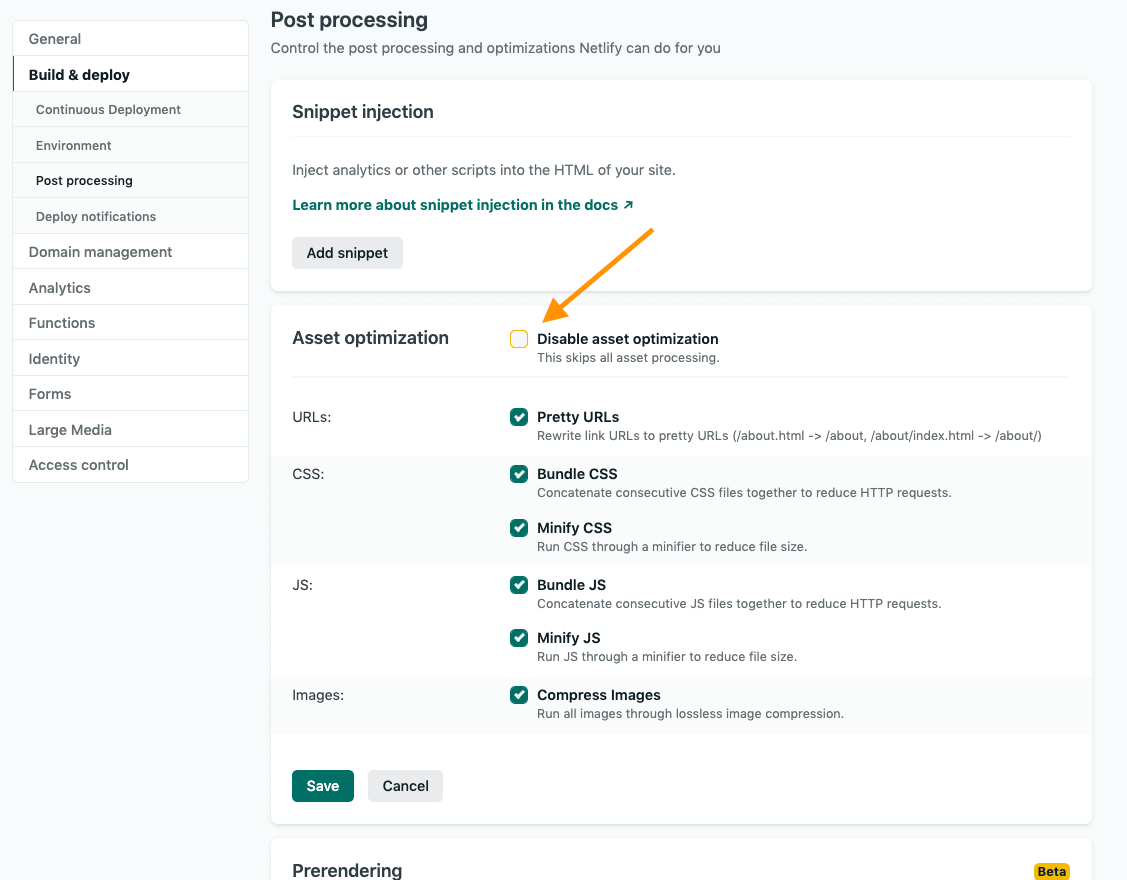
Task: Click the Add snippet button
Action: click(347, 253)
